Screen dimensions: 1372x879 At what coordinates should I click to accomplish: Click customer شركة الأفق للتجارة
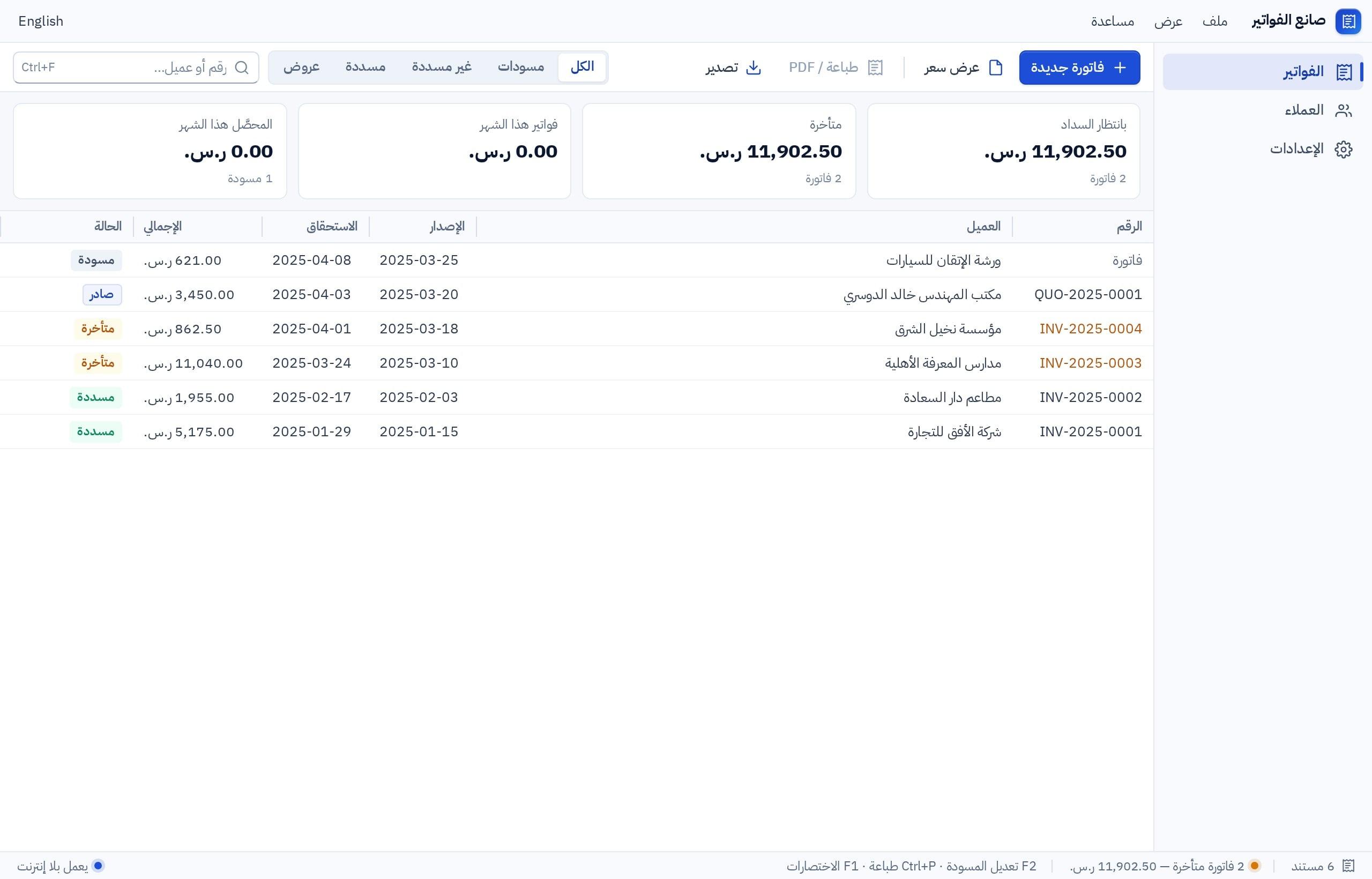click(955, 431)
